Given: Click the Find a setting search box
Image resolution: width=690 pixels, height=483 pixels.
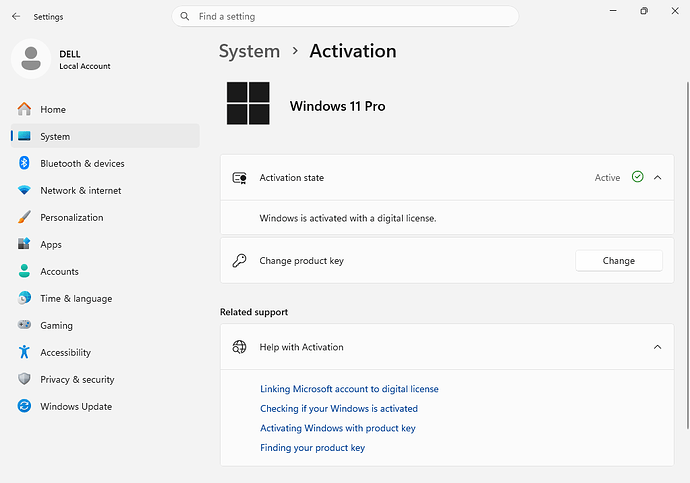Looking at the screenshot, I should (345, 16).
